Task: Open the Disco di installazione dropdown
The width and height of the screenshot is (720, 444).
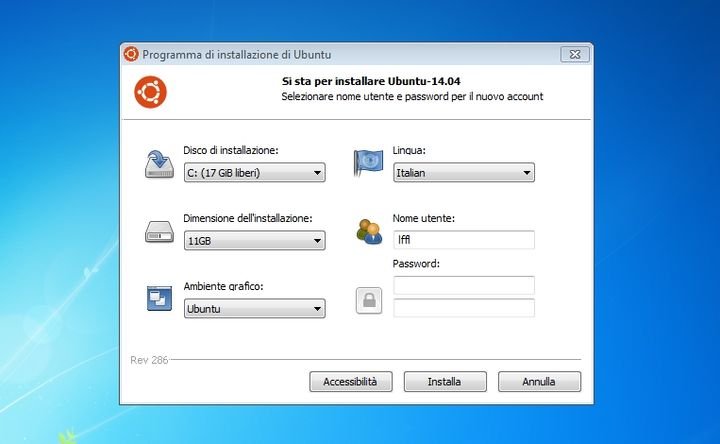Action: 255,173
